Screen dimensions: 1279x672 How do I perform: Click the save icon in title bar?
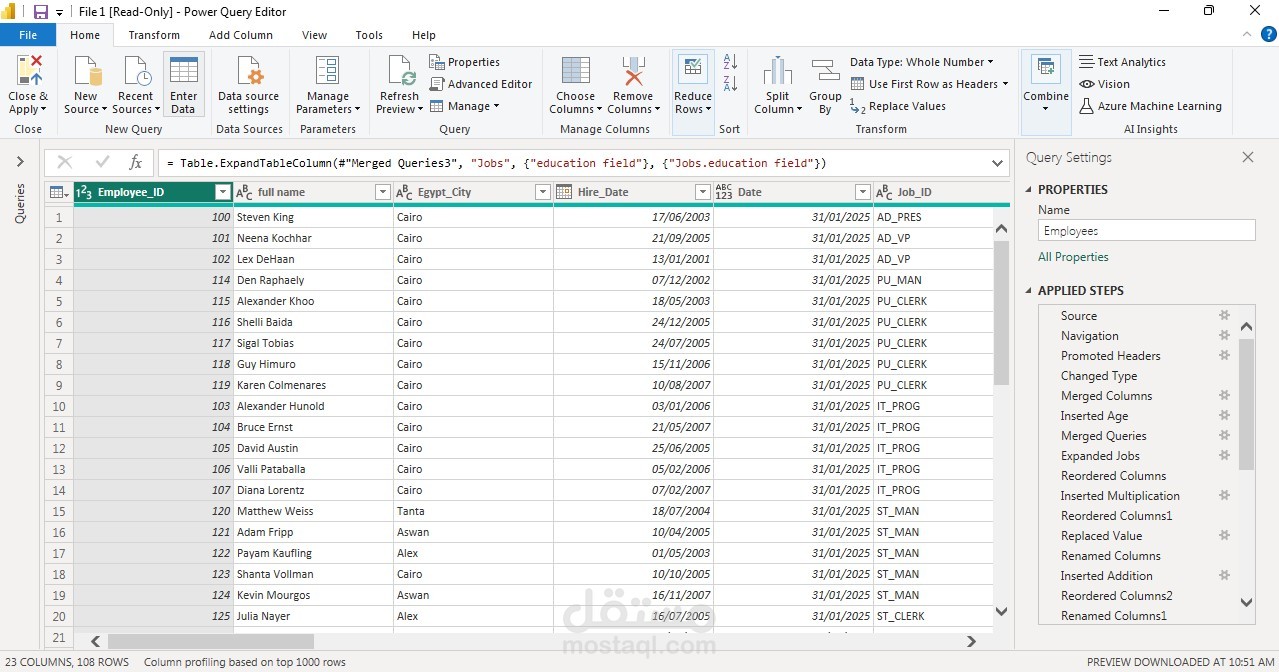coord(40,12)
